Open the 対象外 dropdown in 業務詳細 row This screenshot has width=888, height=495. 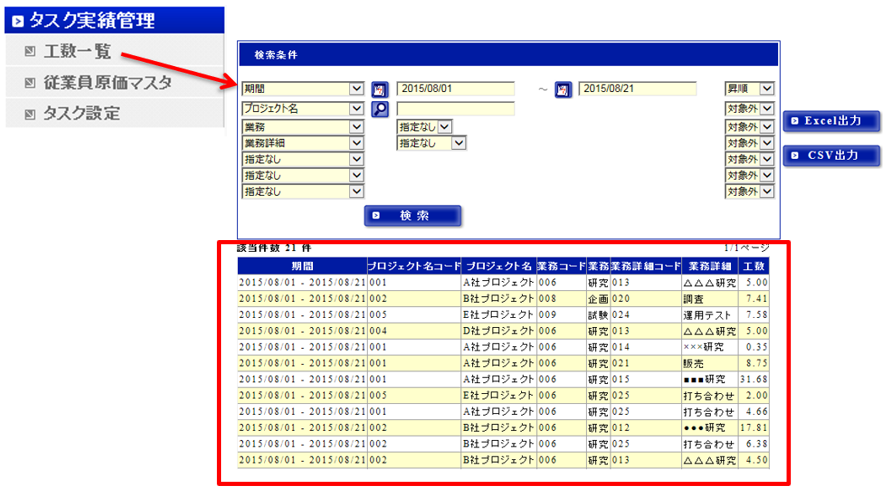(749, 143)
